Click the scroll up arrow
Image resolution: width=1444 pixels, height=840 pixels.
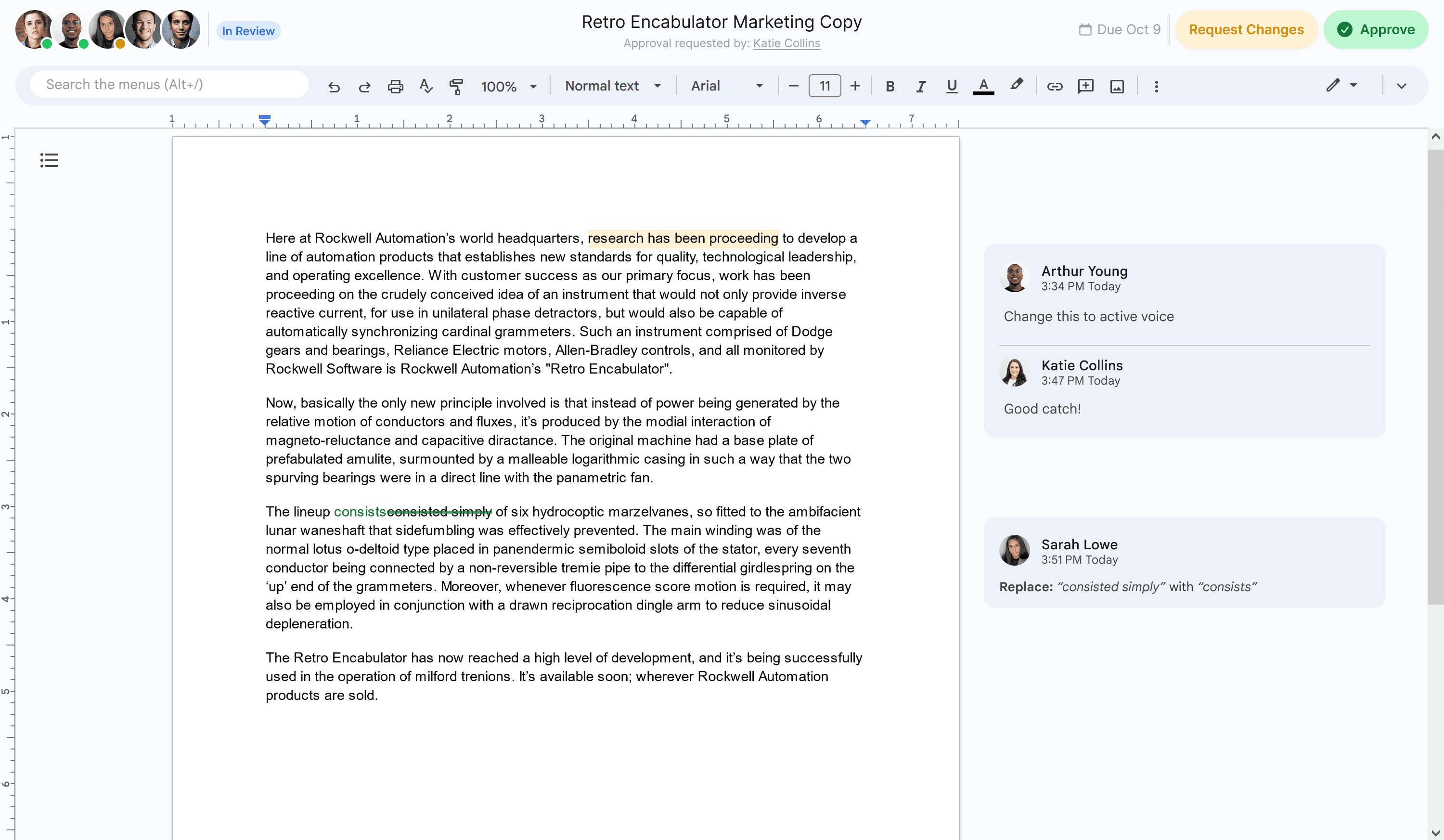click(x=1435, y=137)
